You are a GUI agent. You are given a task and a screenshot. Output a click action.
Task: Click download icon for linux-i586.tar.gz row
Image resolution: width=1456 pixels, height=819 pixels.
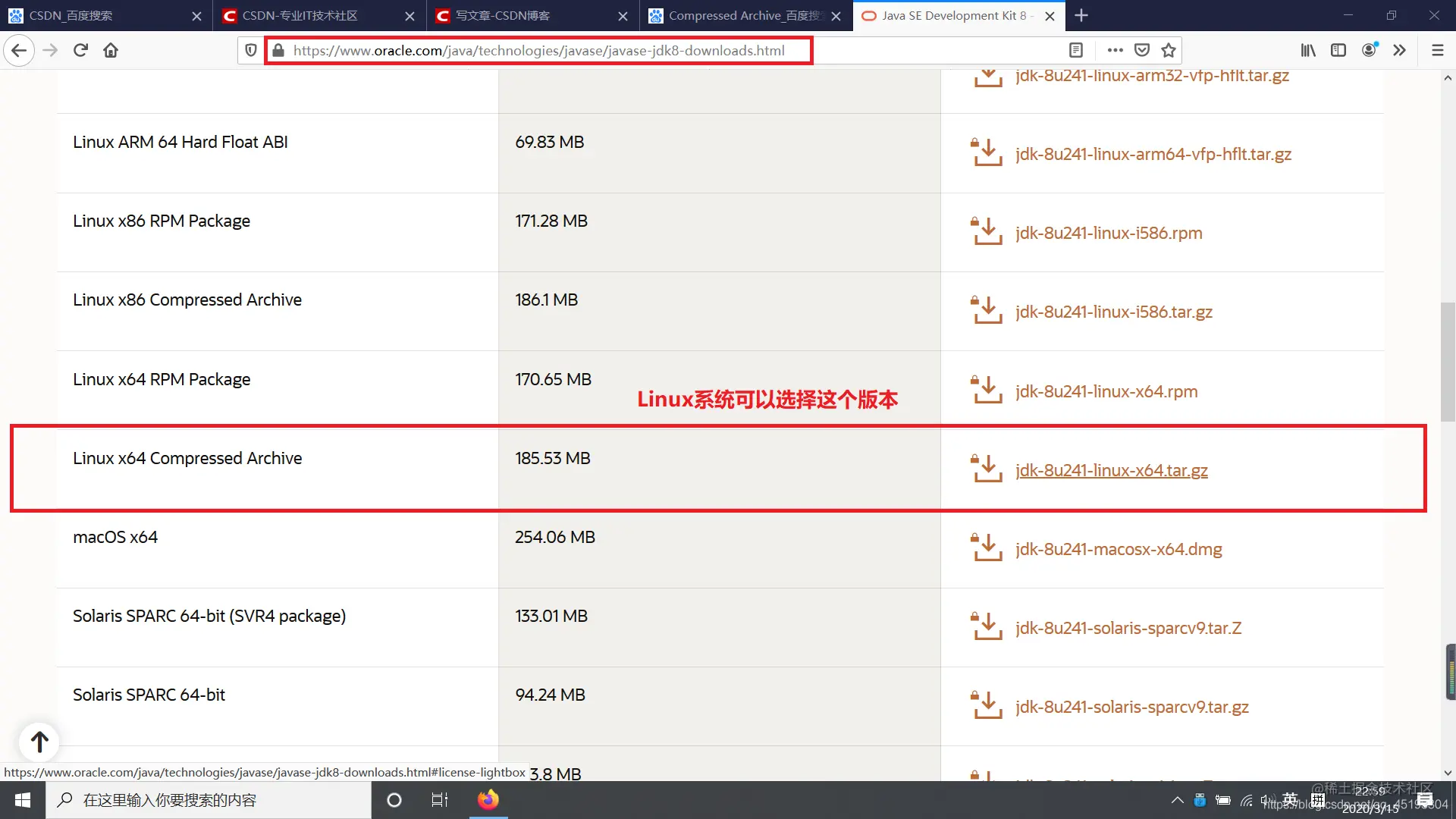coord(987,309)
